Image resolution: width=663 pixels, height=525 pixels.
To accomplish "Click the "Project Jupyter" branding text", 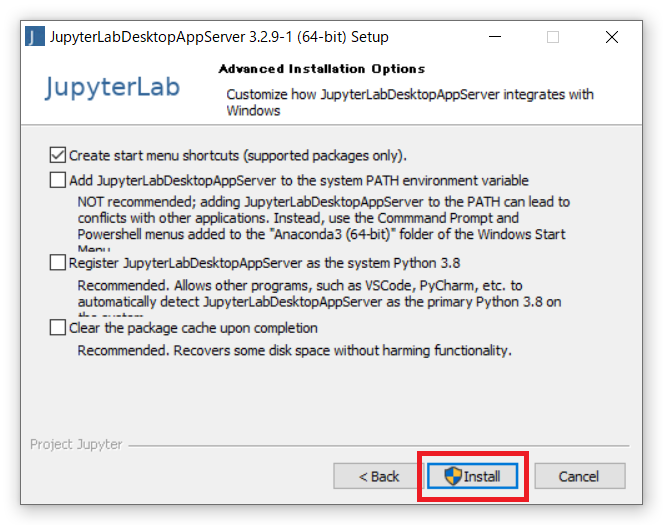I will pyautogui.click(x=74, y=444).
